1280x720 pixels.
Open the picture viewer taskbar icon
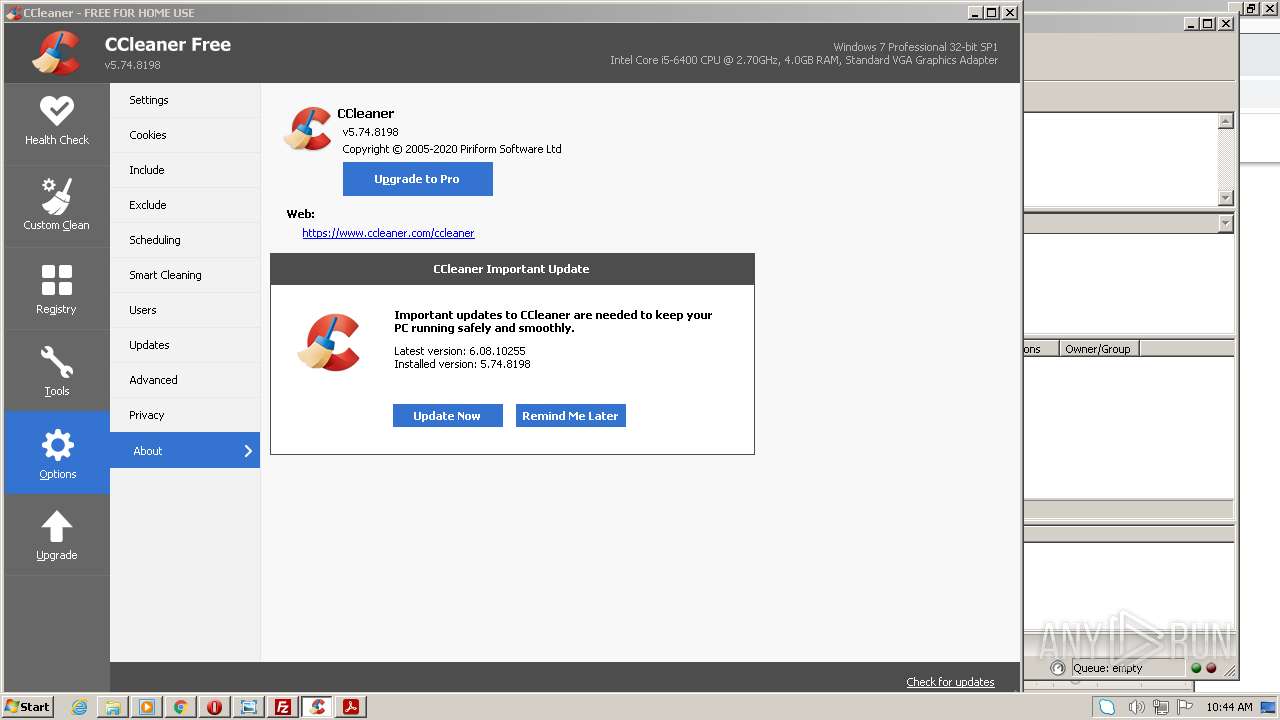(249, 707)
